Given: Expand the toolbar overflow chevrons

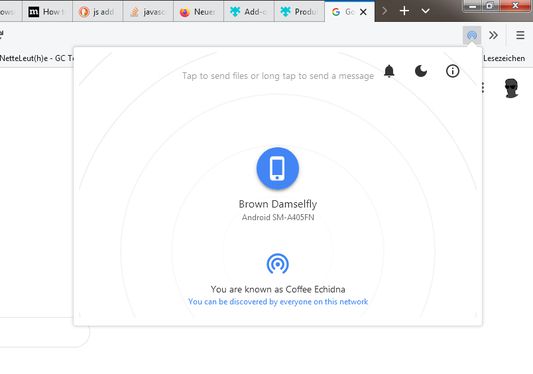Looking at the screenshot, I should pos(493,35).
